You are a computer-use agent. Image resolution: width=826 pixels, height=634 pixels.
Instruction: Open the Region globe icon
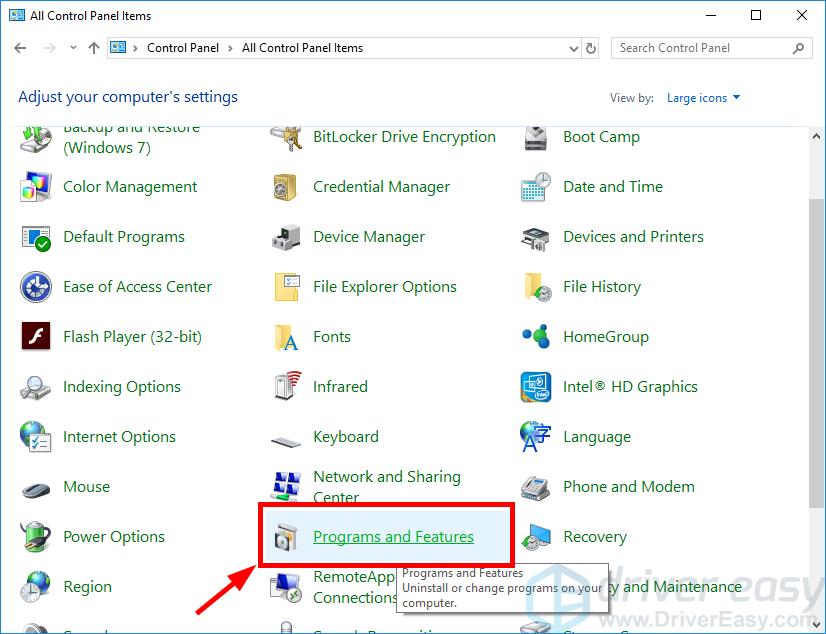pos(35,587)
